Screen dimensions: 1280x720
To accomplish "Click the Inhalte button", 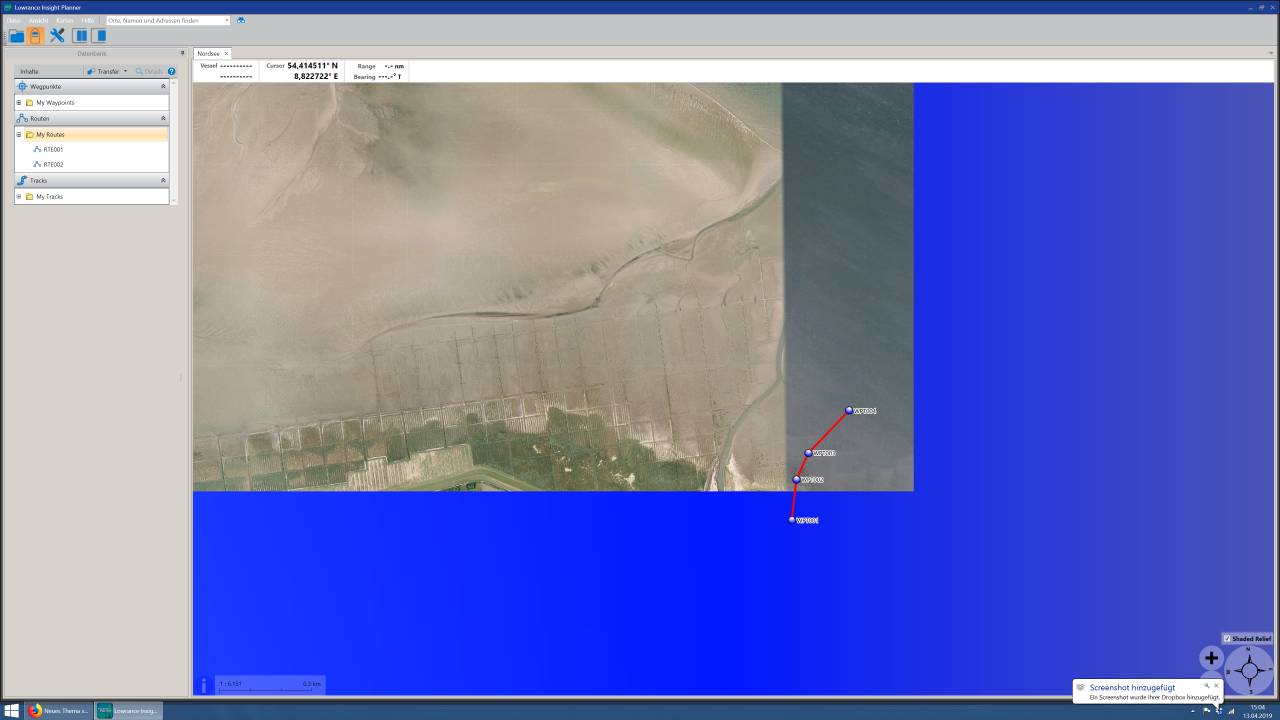I will [29, 71].
